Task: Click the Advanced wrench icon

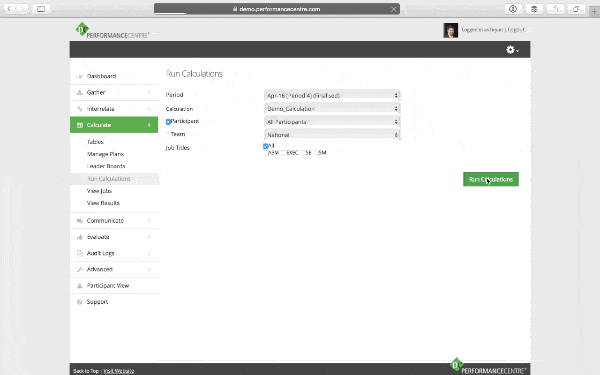Action: coord(80,269)
